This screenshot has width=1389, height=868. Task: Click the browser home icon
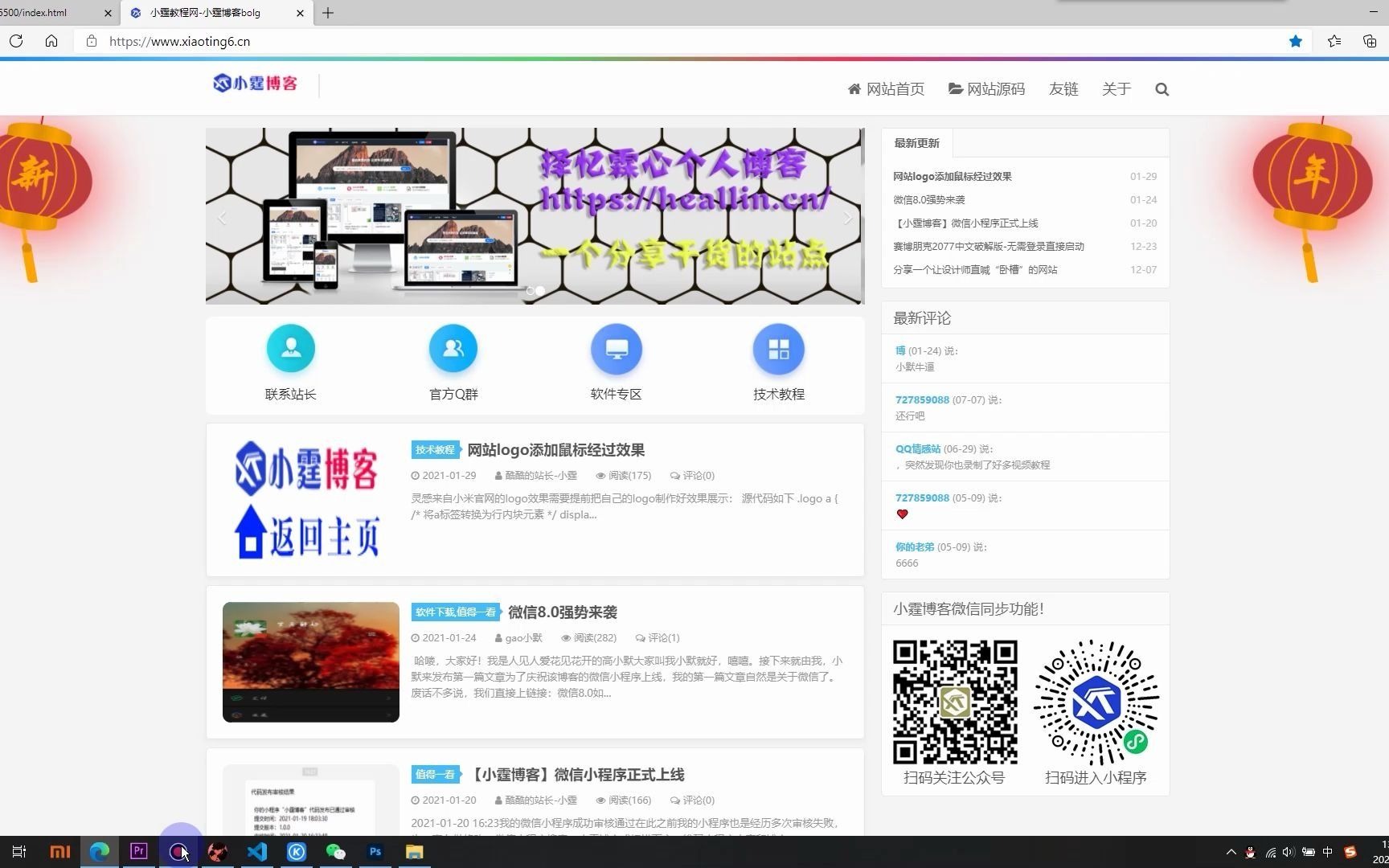(x=51, y=41)
